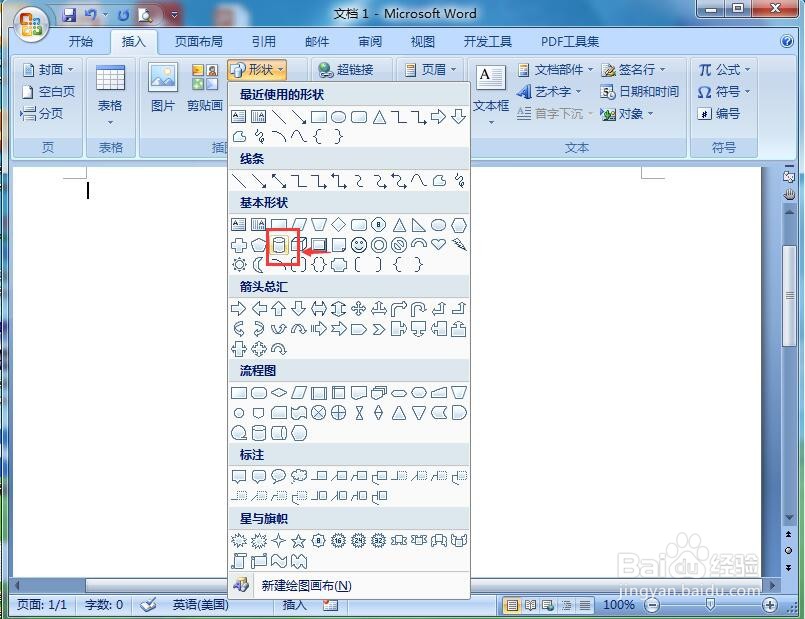Open the 页眉 header dropdown
This screenshot has width=805, height=619.
point(430,69)
